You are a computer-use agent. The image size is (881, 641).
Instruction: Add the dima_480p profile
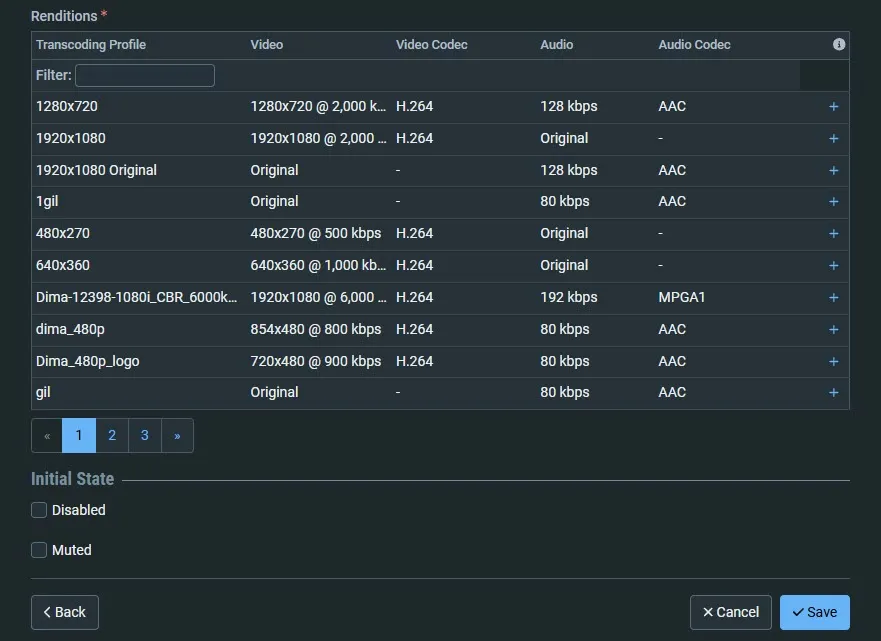833,330
